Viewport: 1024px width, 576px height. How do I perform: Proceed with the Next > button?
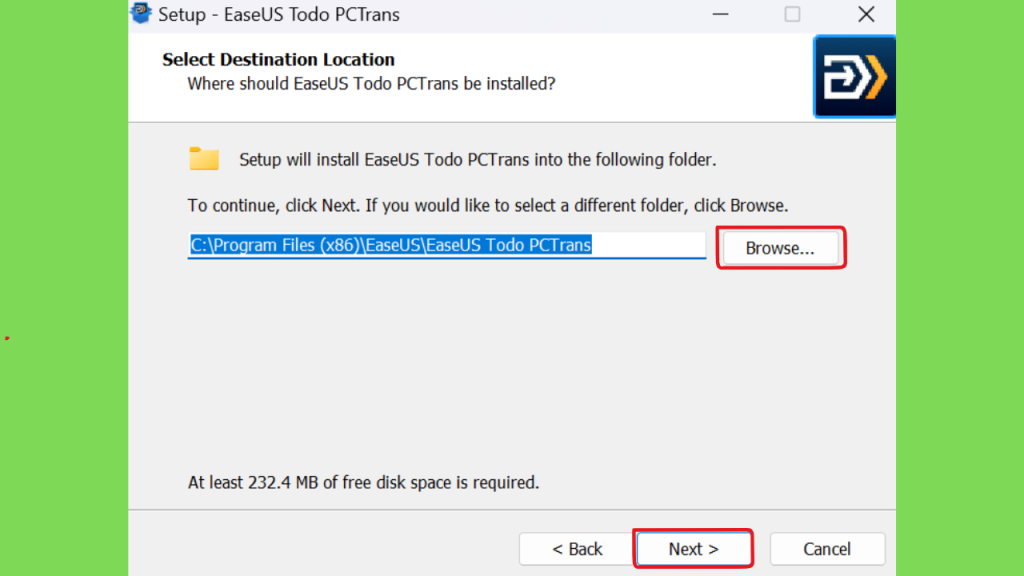[x=694, y=549]
